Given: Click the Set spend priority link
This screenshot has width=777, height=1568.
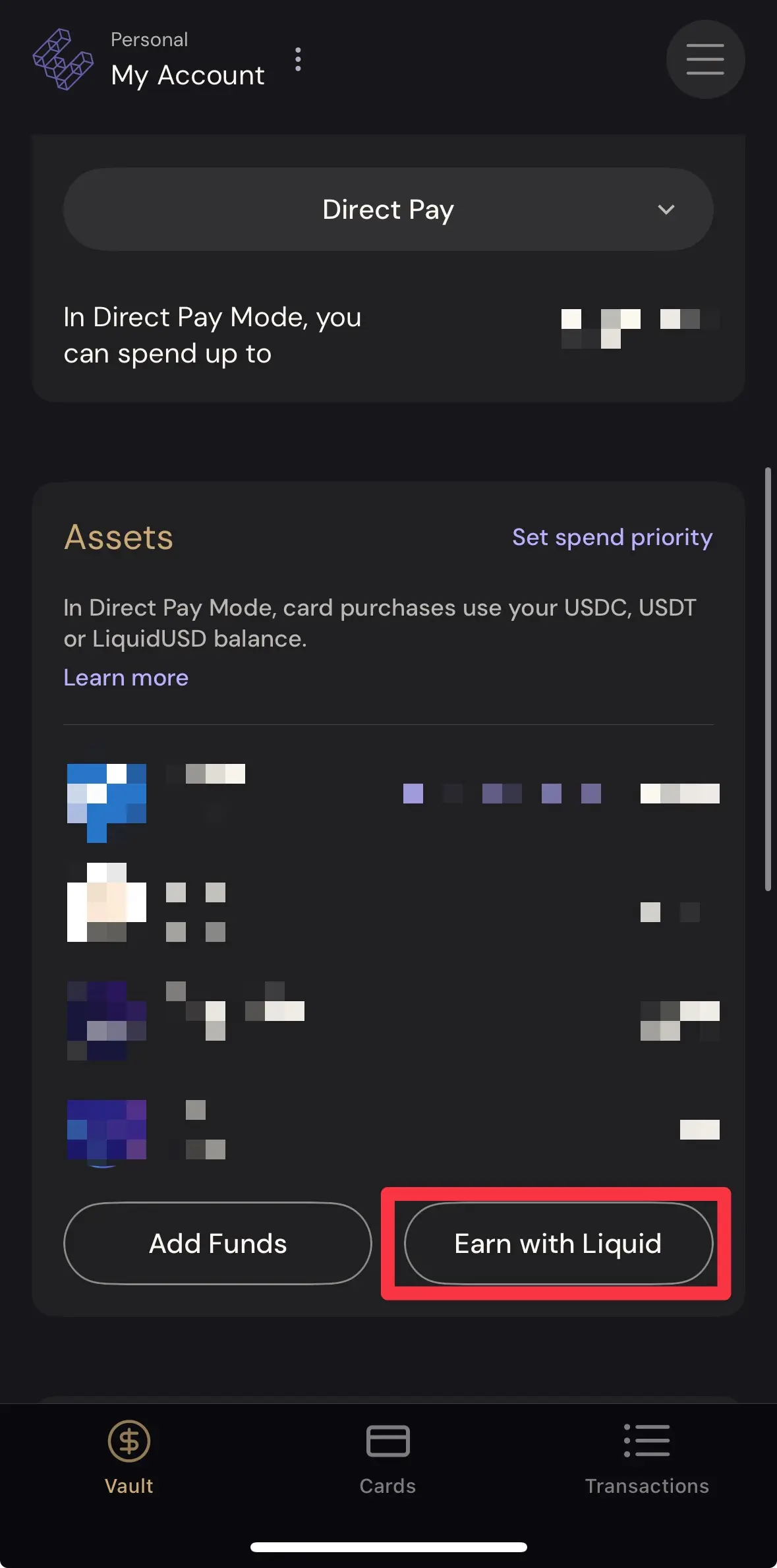Looking at the screenshot, I should click(612, 537).
